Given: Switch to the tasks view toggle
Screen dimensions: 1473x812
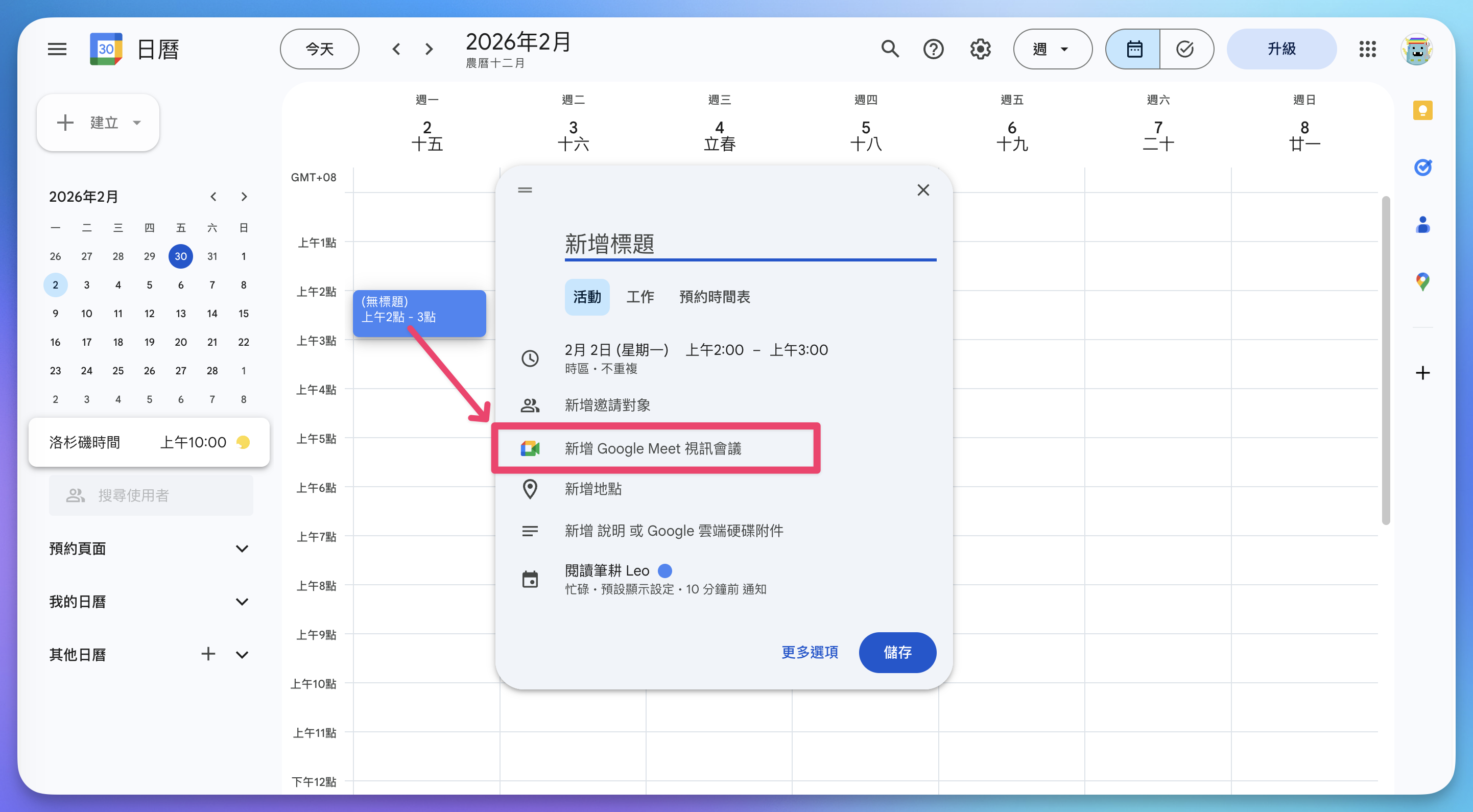Looking at the screenshot, I should point(1185,49).
